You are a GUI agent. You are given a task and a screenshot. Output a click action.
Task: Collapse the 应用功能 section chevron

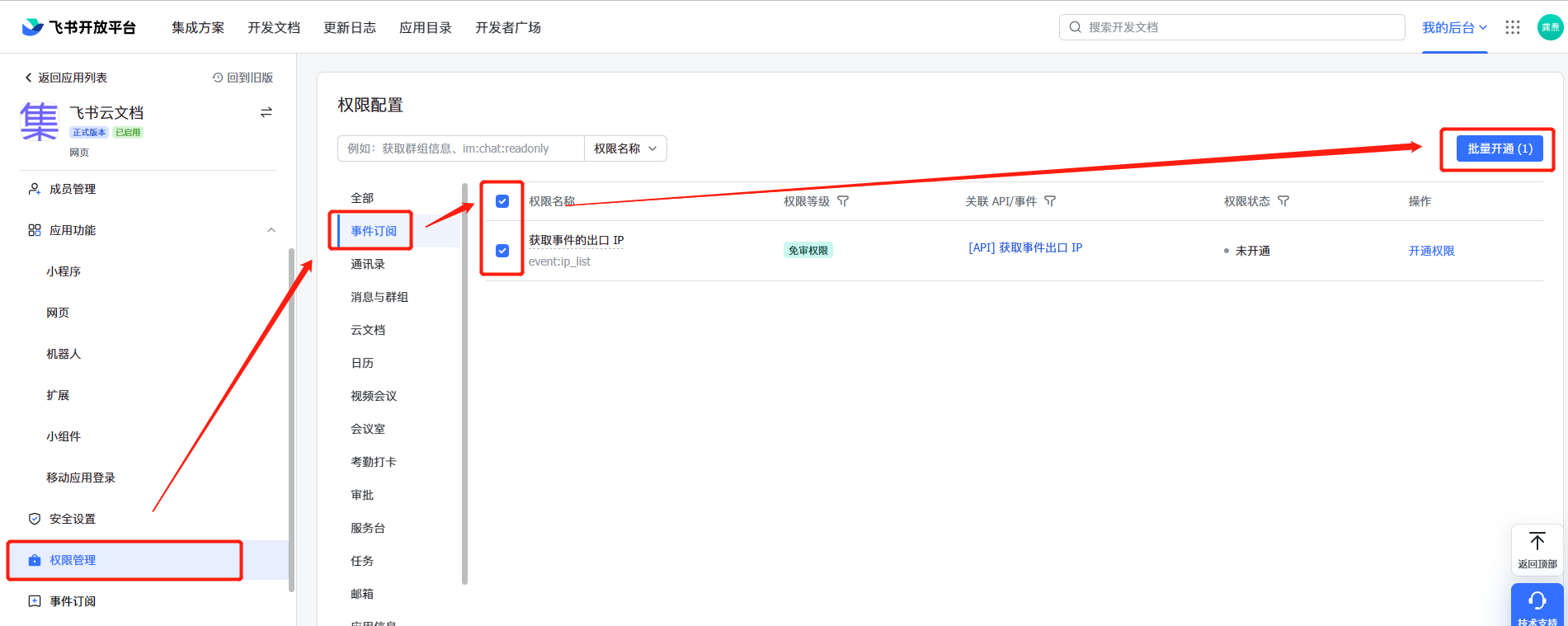tap(271, 230)
